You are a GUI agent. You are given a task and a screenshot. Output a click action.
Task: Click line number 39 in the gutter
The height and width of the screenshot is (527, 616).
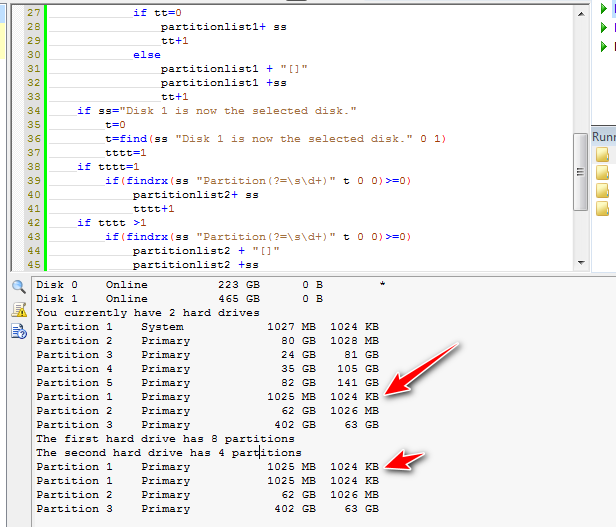(34, 181)
